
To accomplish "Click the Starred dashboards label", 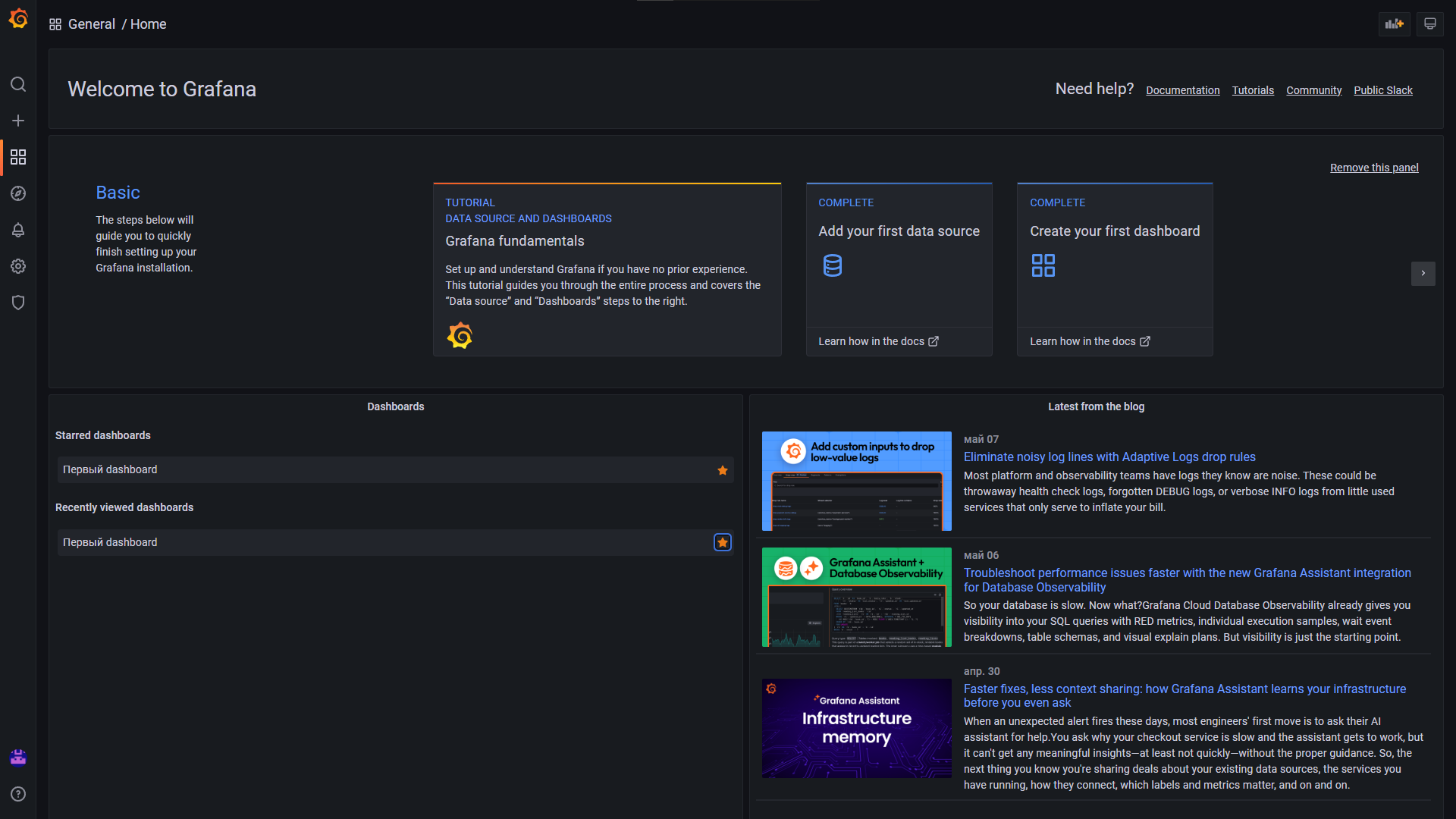I will [x=103, y=435].
